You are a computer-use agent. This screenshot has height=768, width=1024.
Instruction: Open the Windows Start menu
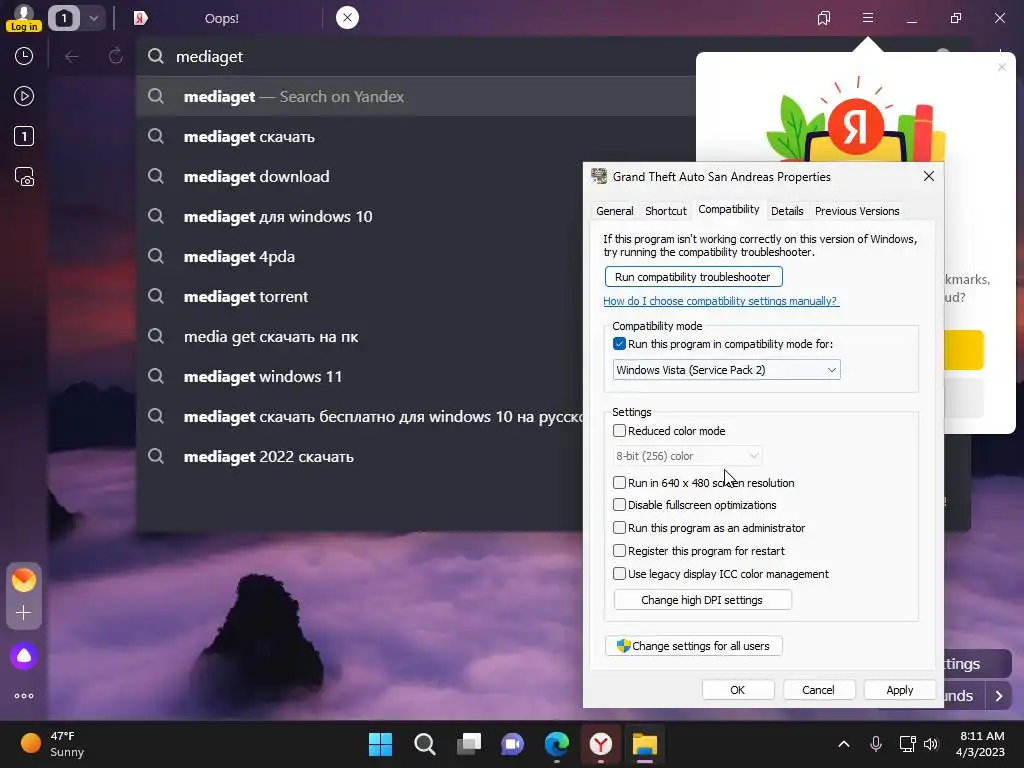tap(380, 744)
